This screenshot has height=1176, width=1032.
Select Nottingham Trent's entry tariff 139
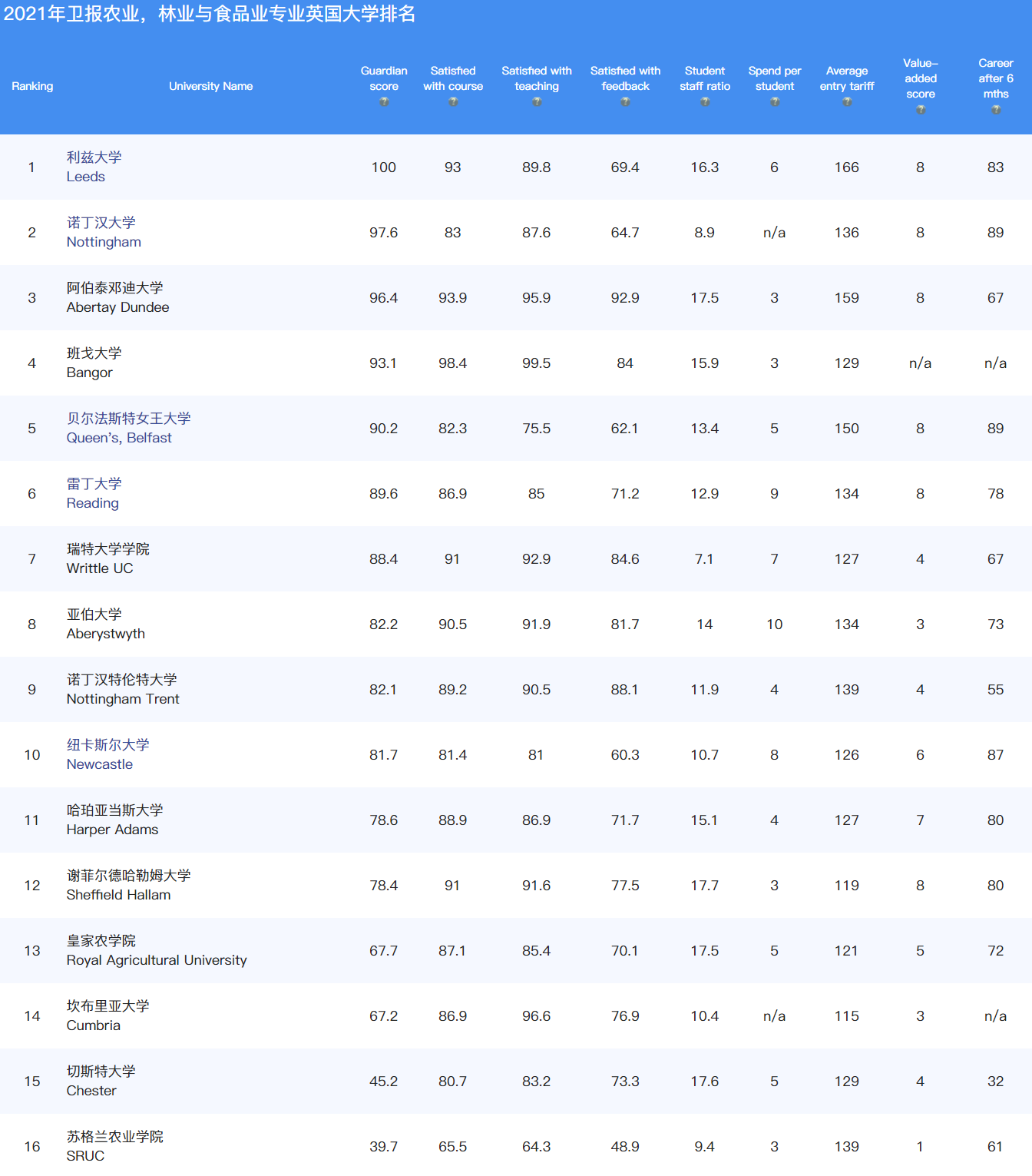pos(847,690)
